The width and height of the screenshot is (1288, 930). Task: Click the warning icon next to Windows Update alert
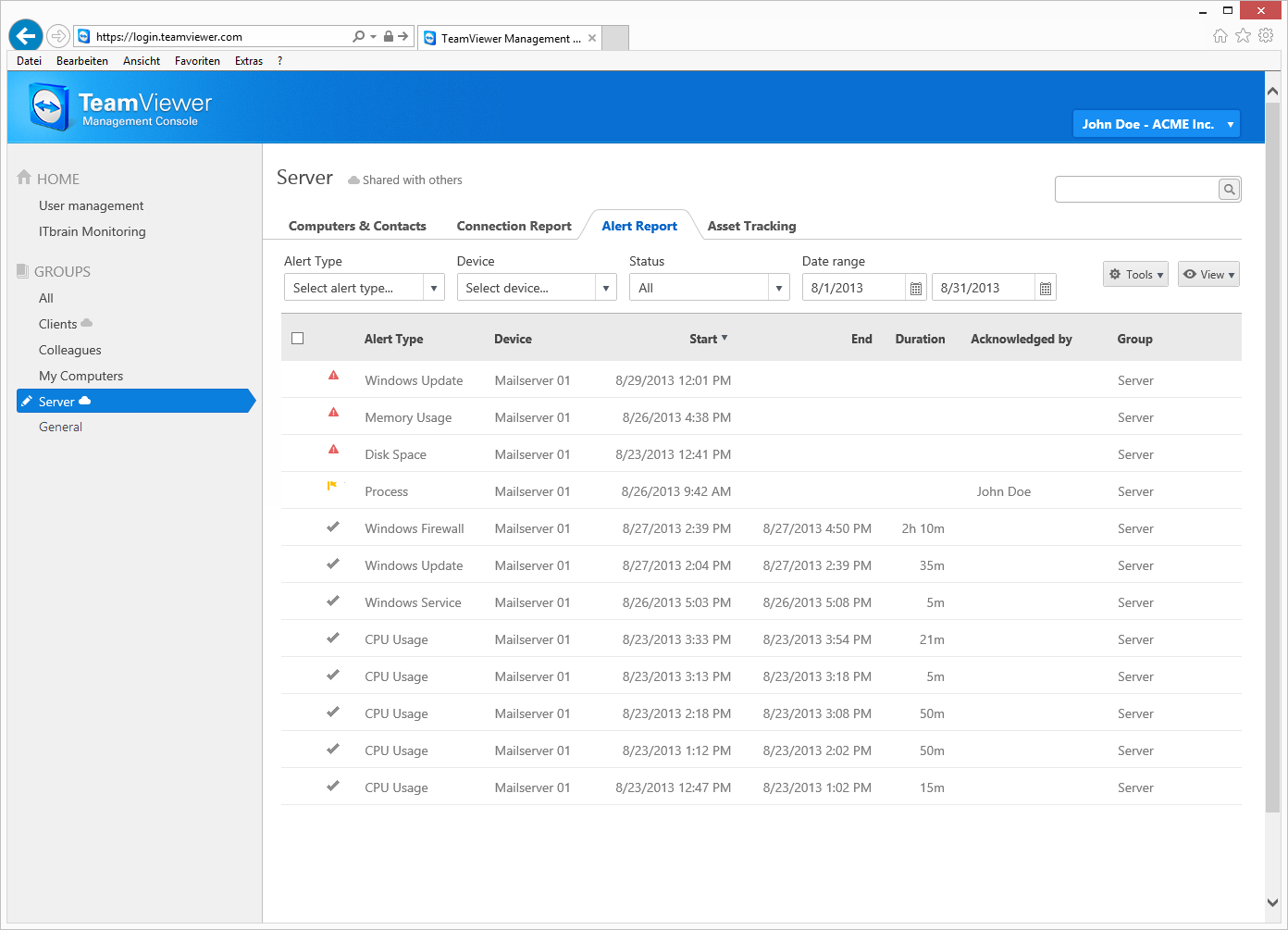[333, 375]
